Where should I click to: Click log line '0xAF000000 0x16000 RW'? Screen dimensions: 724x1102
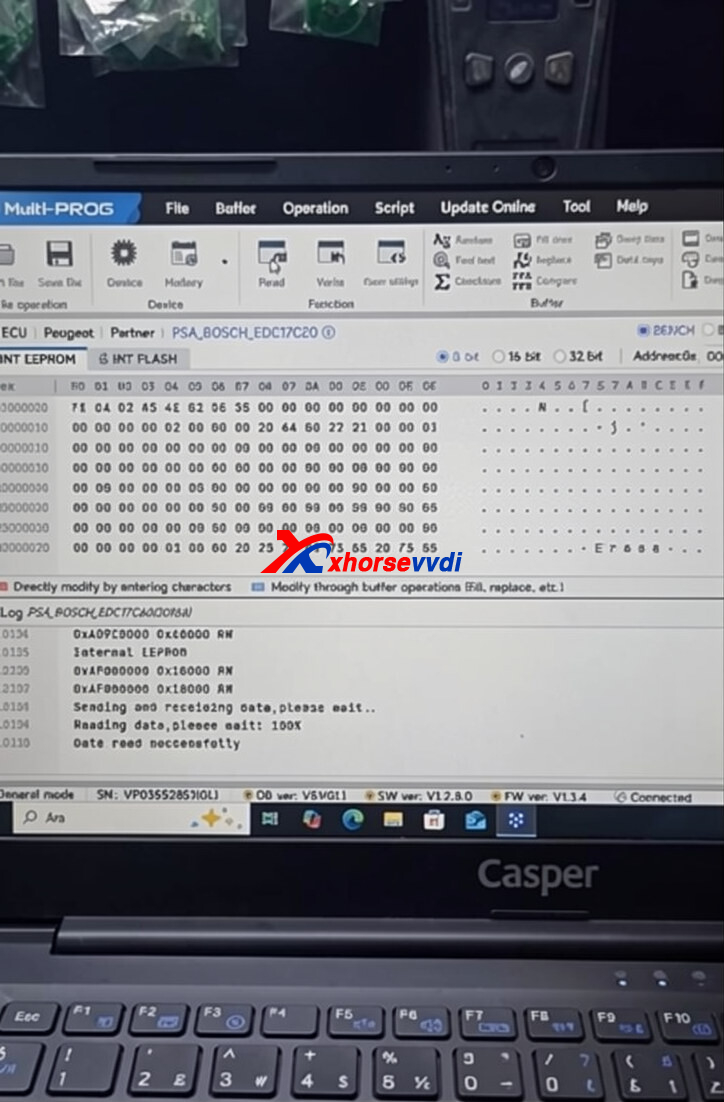pyautogui.click(x=153, y=670)
